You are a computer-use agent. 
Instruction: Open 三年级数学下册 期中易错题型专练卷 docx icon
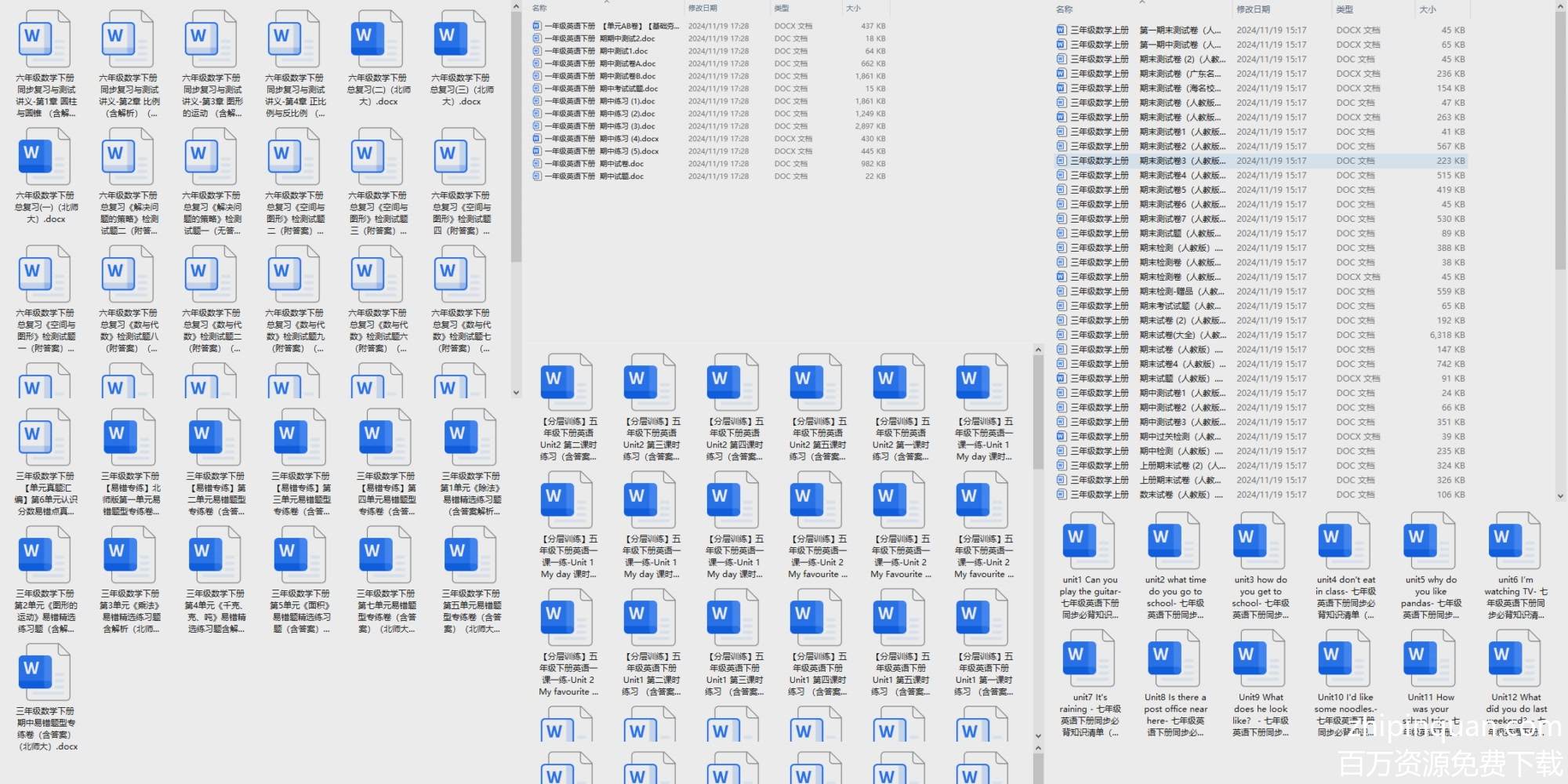45,673
